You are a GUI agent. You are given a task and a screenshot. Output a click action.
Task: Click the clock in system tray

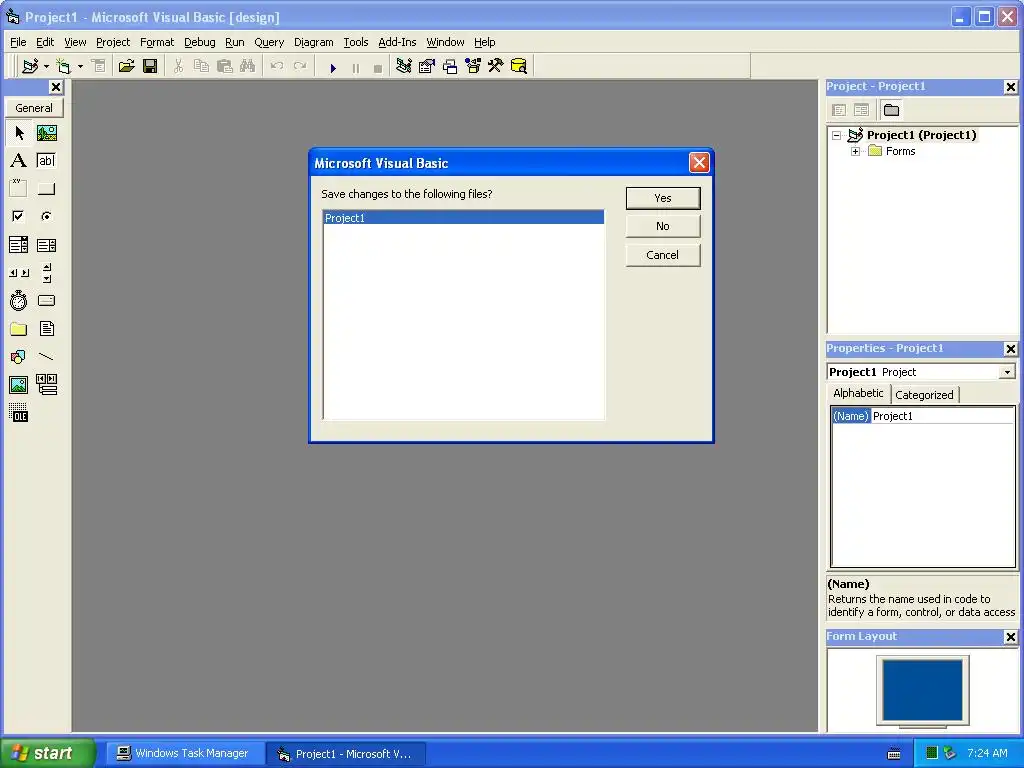pos(987,754)
